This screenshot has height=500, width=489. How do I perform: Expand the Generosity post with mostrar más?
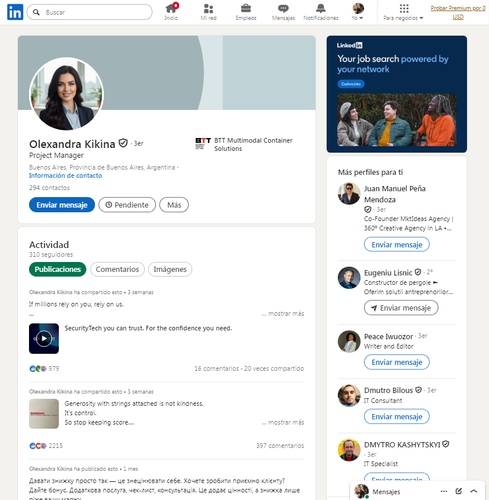(283, 422)
